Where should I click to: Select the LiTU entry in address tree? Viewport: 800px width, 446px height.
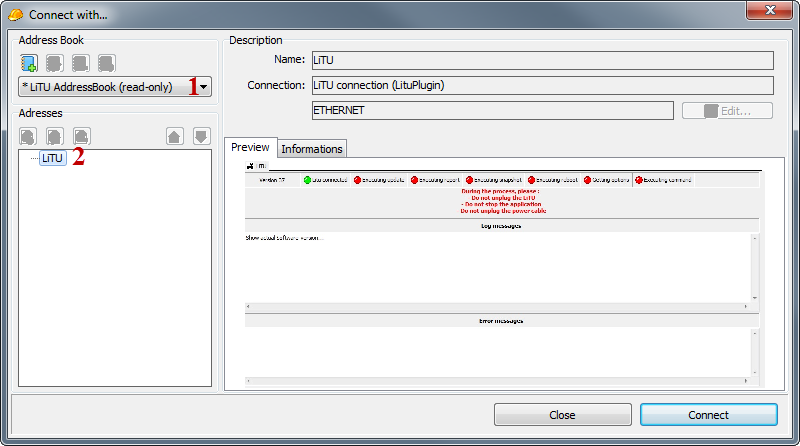[53, 158]
